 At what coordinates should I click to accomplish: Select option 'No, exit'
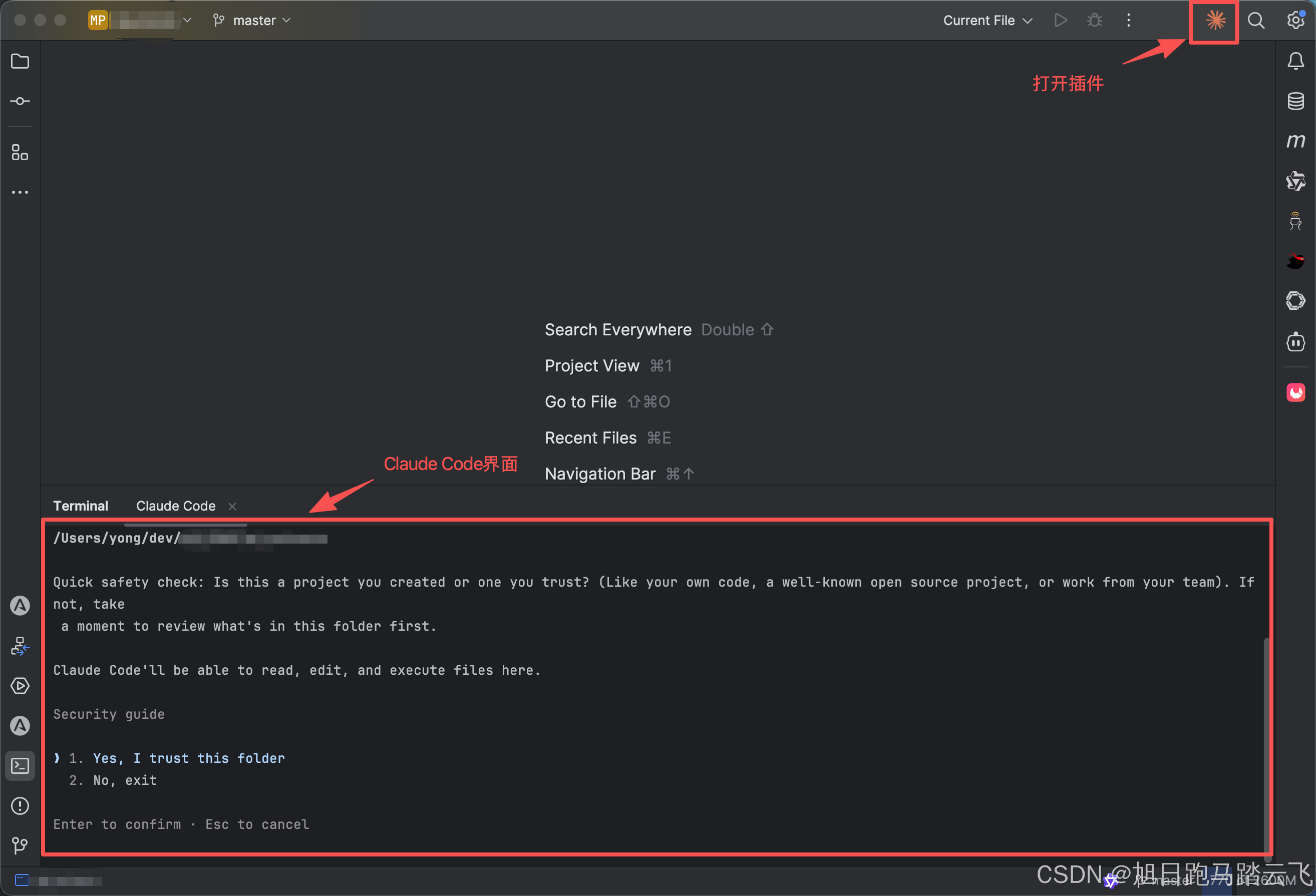[125, 780]
